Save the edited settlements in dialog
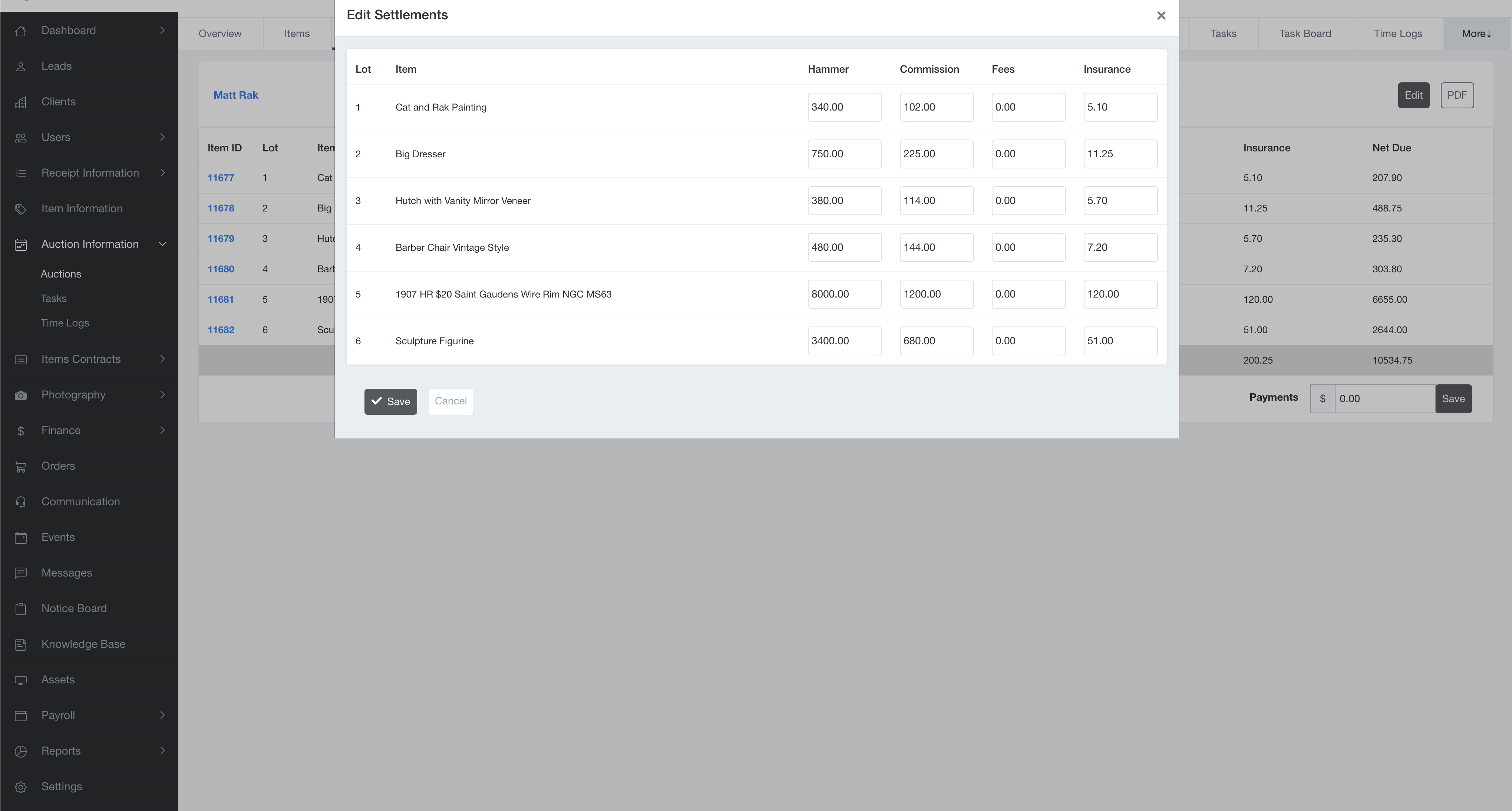Screen dimensions: 1512x811 [390, 402]
